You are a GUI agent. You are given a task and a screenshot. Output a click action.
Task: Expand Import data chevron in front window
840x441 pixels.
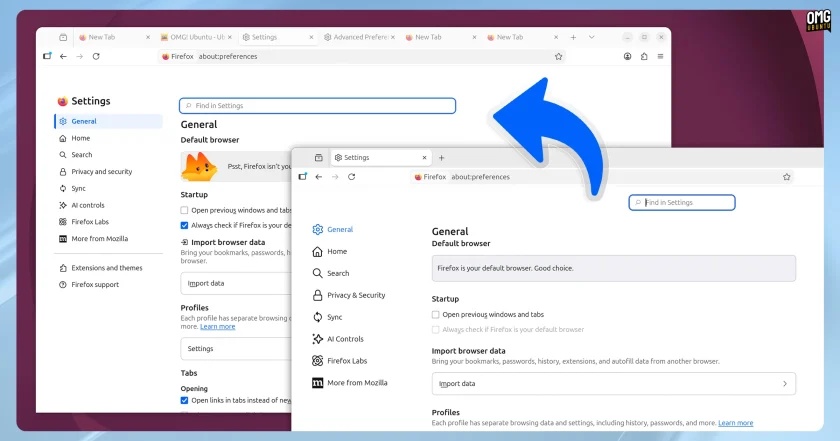coord(785,384)
